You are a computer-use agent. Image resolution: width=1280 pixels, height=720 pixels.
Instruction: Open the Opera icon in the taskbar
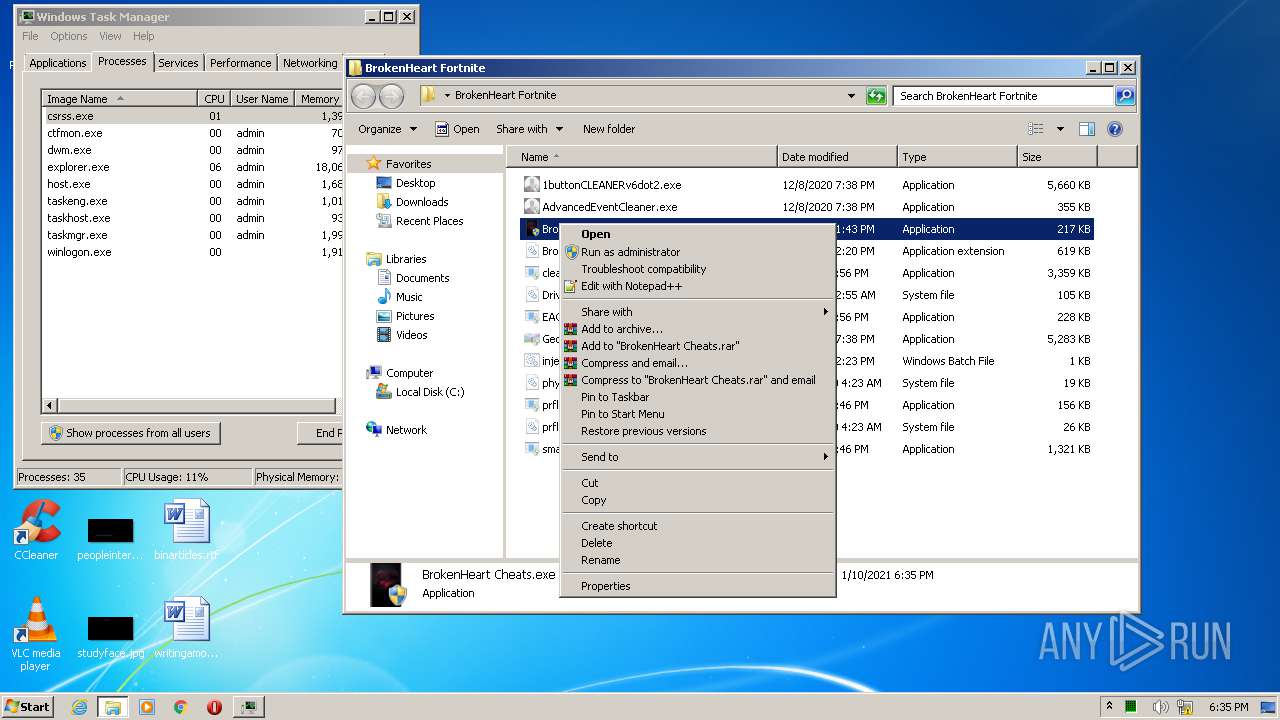(214, 707)
